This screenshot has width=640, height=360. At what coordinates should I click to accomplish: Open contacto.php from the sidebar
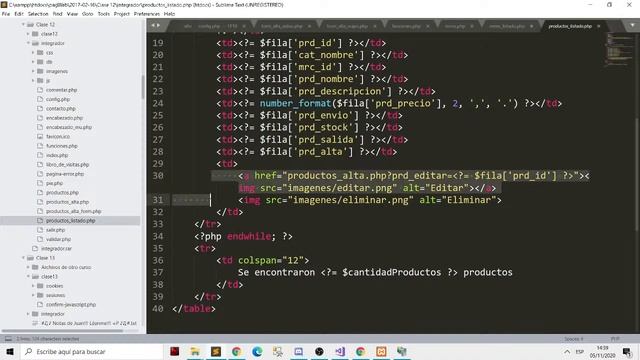pyautogui.click(x=60, y=109)
